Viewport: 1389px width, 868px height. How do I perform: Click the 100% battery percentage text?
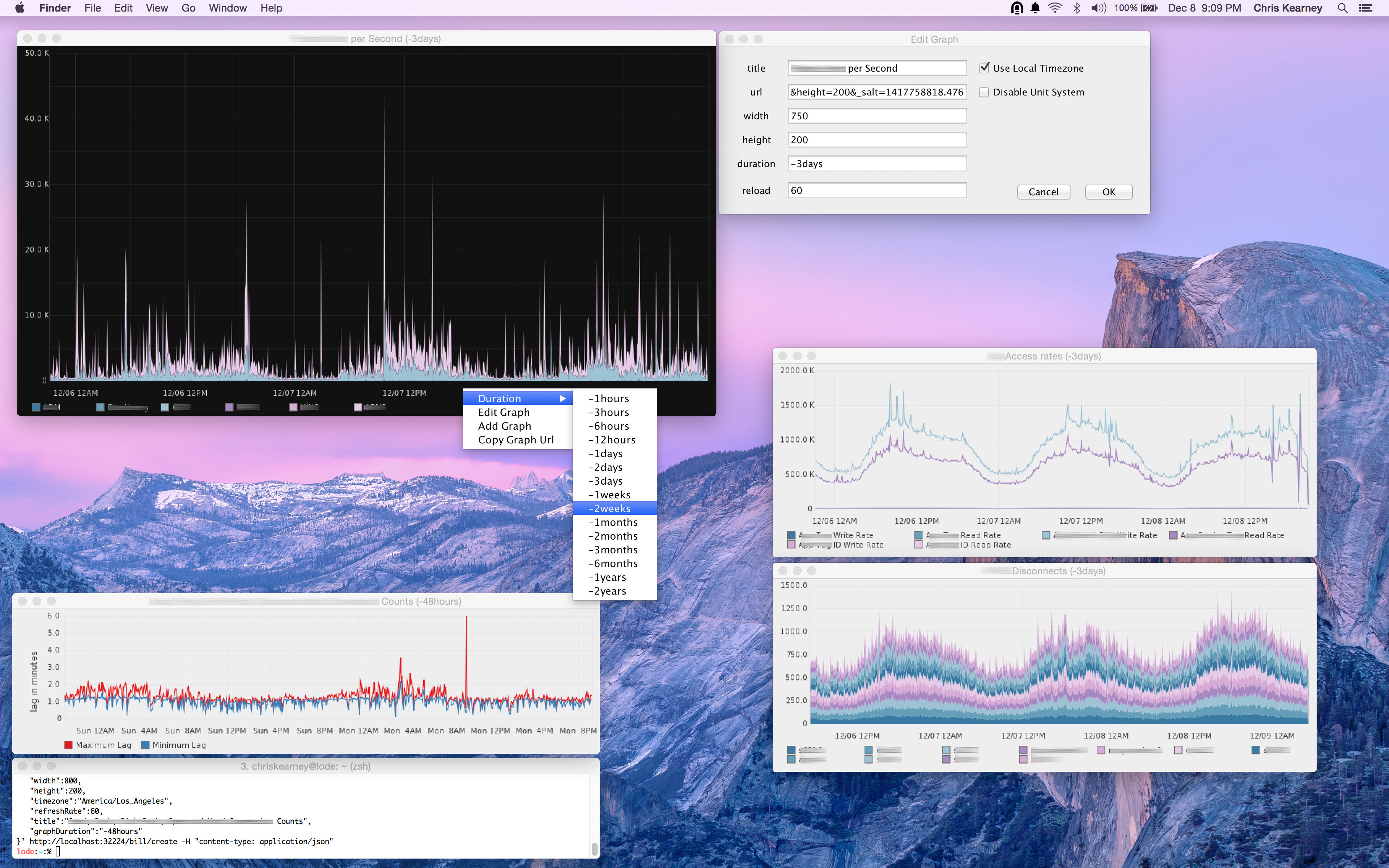pos(1126,8)
